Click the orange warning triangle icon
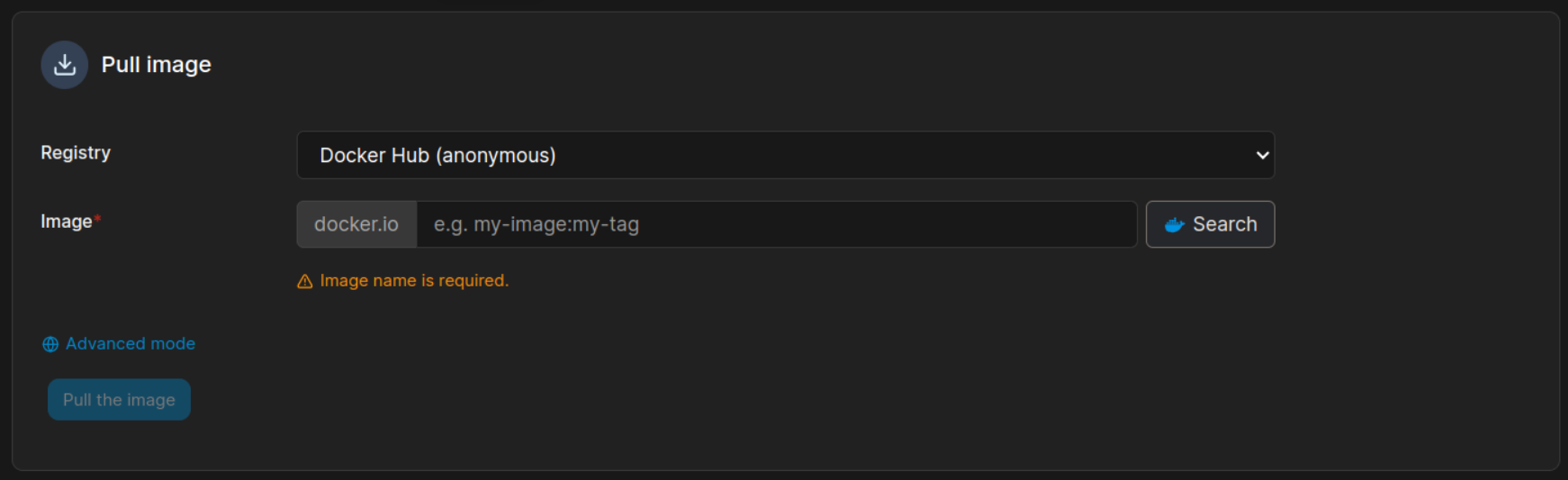Screen dimensions: 1568x480 coord(305,282)
